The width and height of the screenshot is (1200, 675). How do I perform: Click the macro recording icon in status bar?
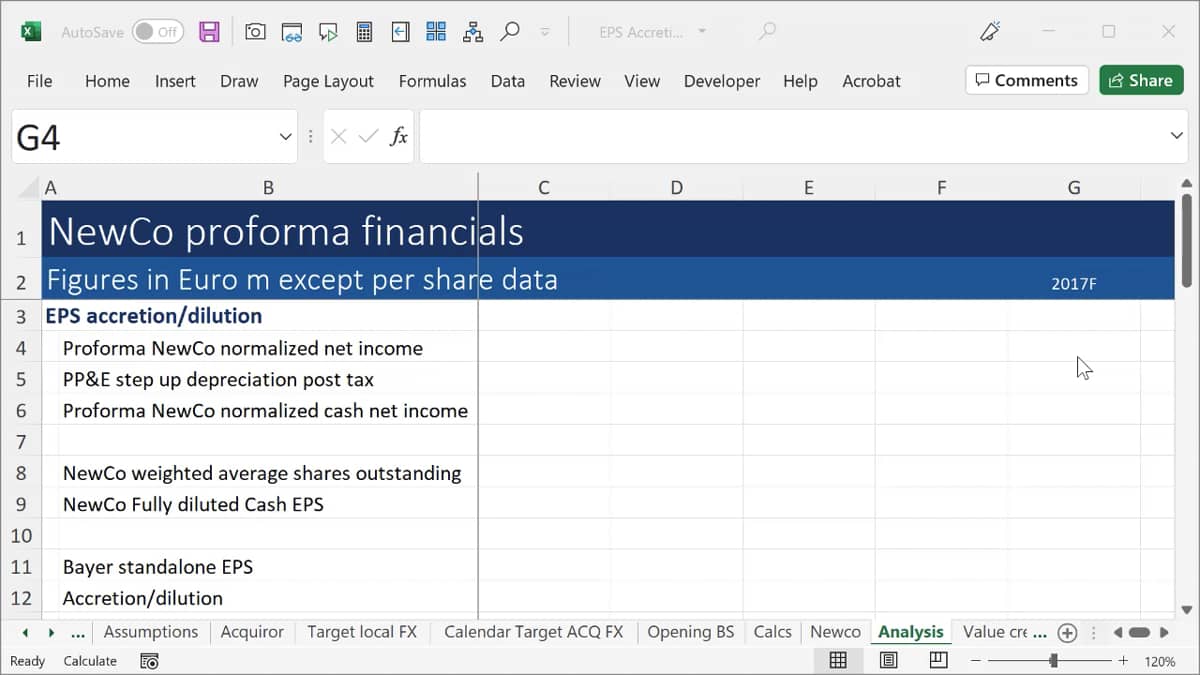point(150,661)
